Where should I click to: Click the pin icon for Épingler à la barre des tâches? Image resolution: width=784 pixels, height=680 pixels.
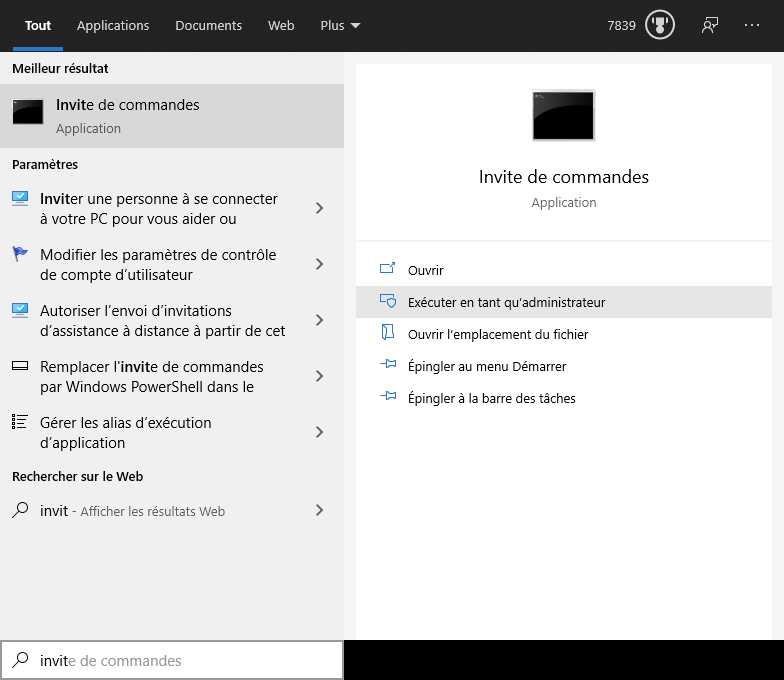click(388, 398)
